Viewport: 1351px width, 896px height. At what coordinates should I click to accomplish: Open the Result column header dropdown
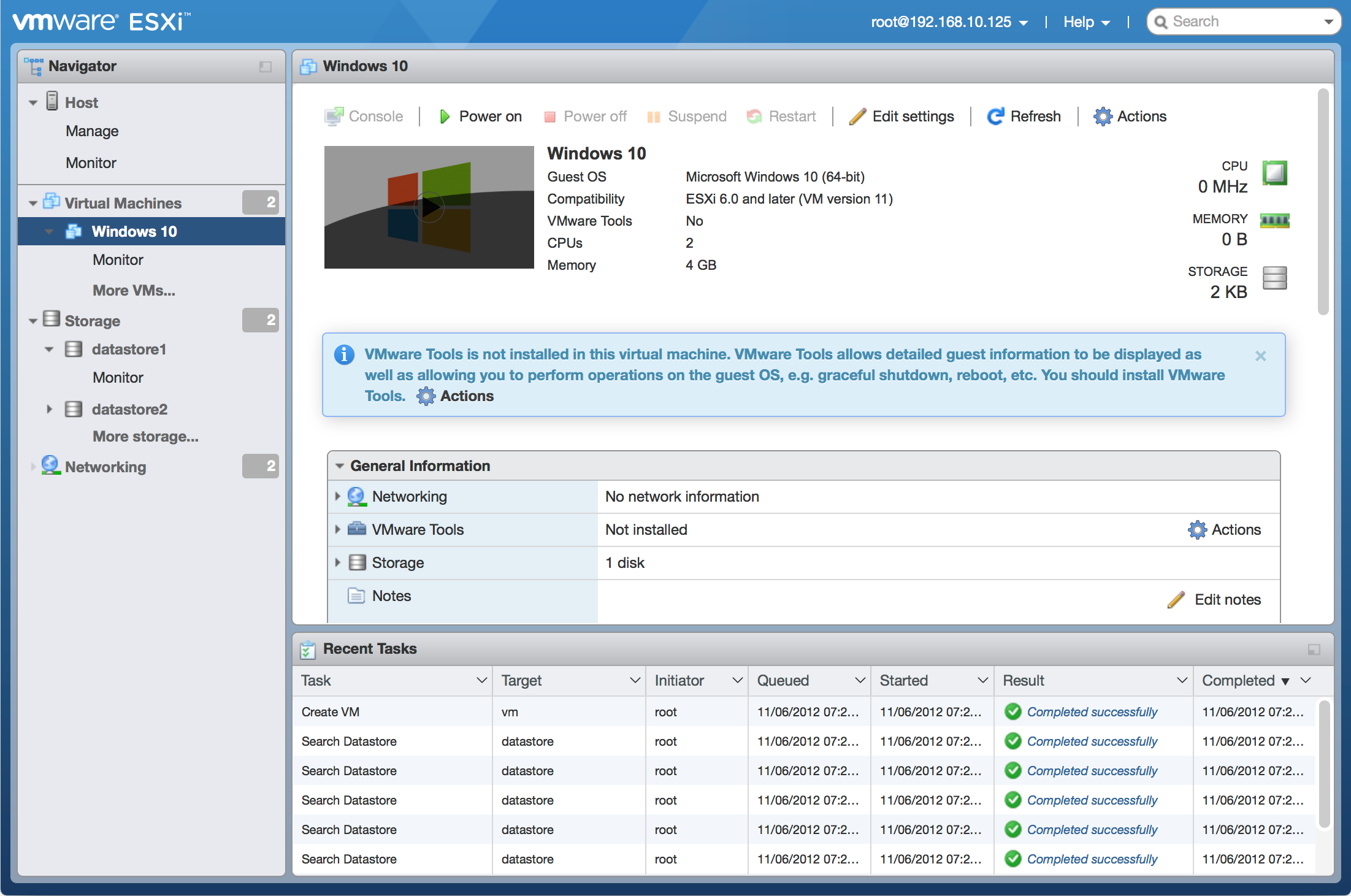(x=1182, y=681)
